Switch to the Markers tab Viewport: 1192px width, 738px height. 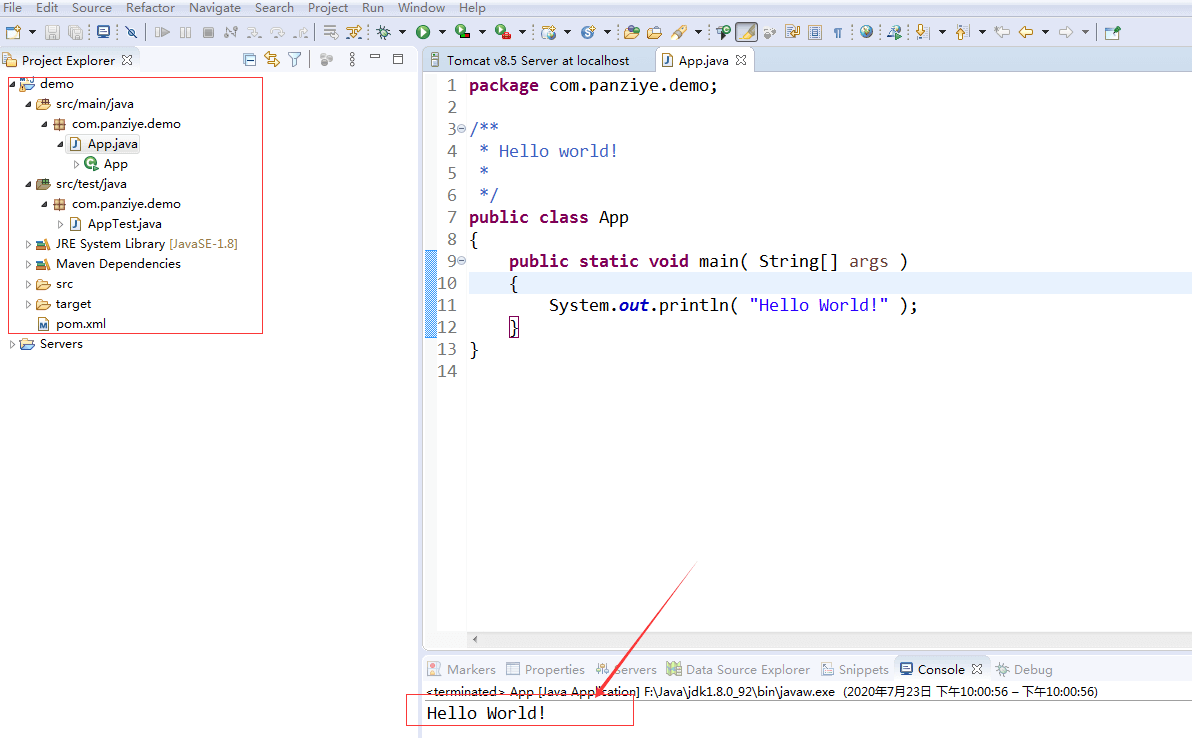pos(461,669)
